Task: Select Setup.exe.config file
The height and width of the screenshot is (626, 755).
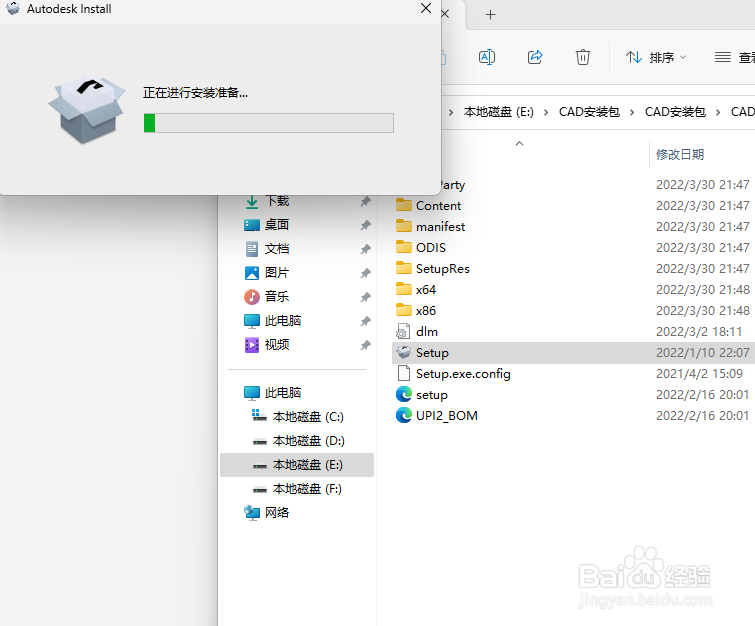Action: point(463,374)
